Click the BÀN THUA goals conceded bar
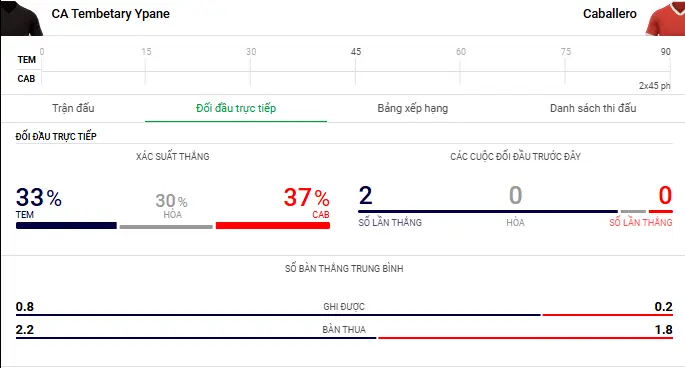Viewport: 685px width, 368px height. coord(344,337)
